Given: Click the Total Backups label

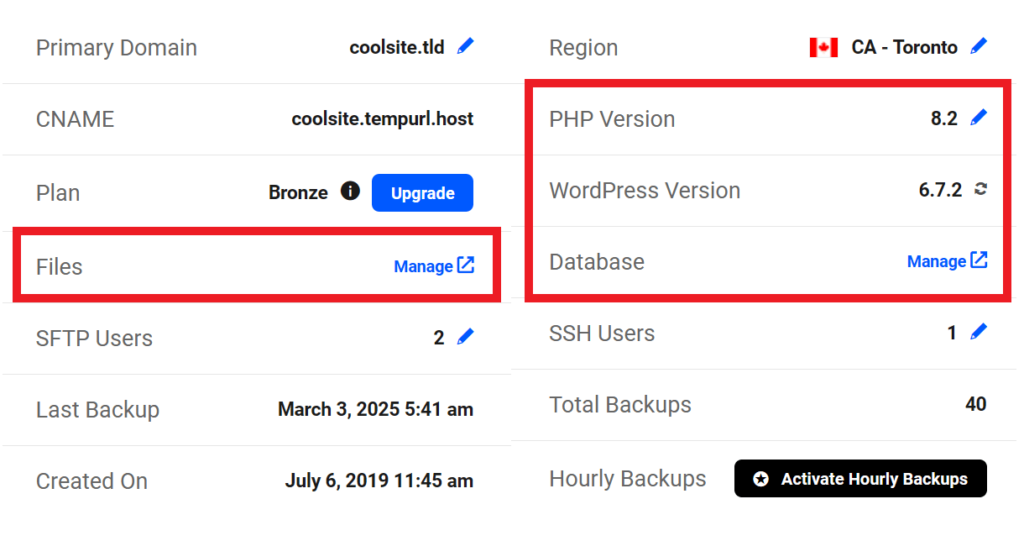Looking at the screenshot, I should click(620, 404).
